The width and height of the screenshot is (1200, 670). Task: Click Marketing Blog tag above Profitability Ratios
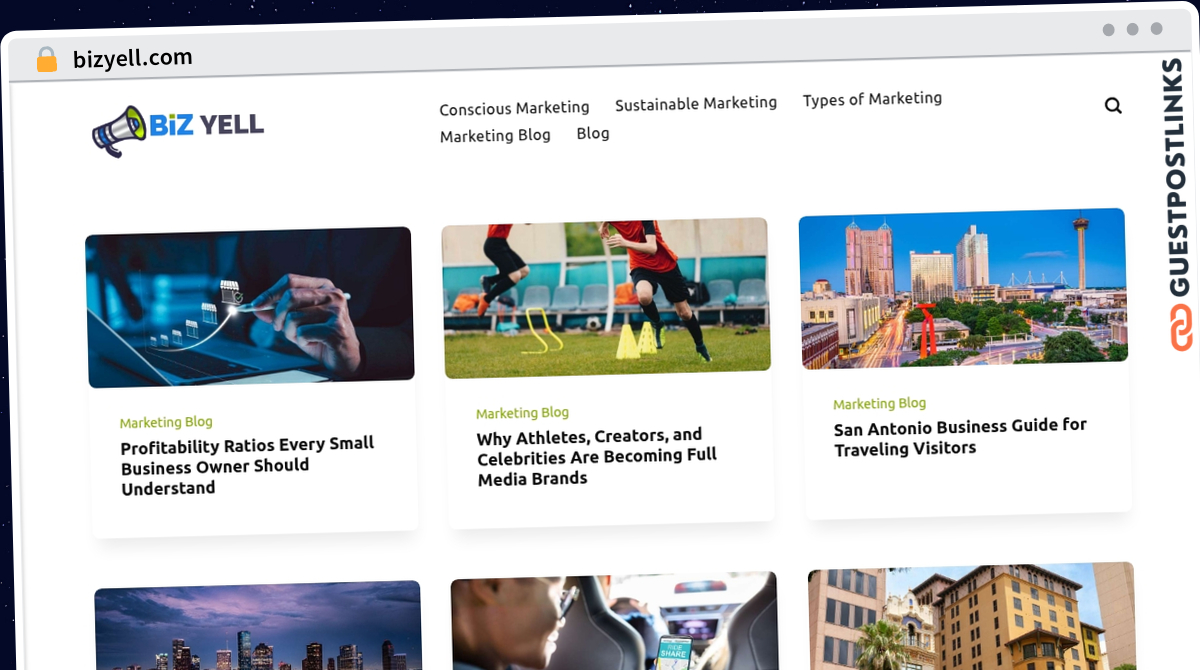click(166, 422)
